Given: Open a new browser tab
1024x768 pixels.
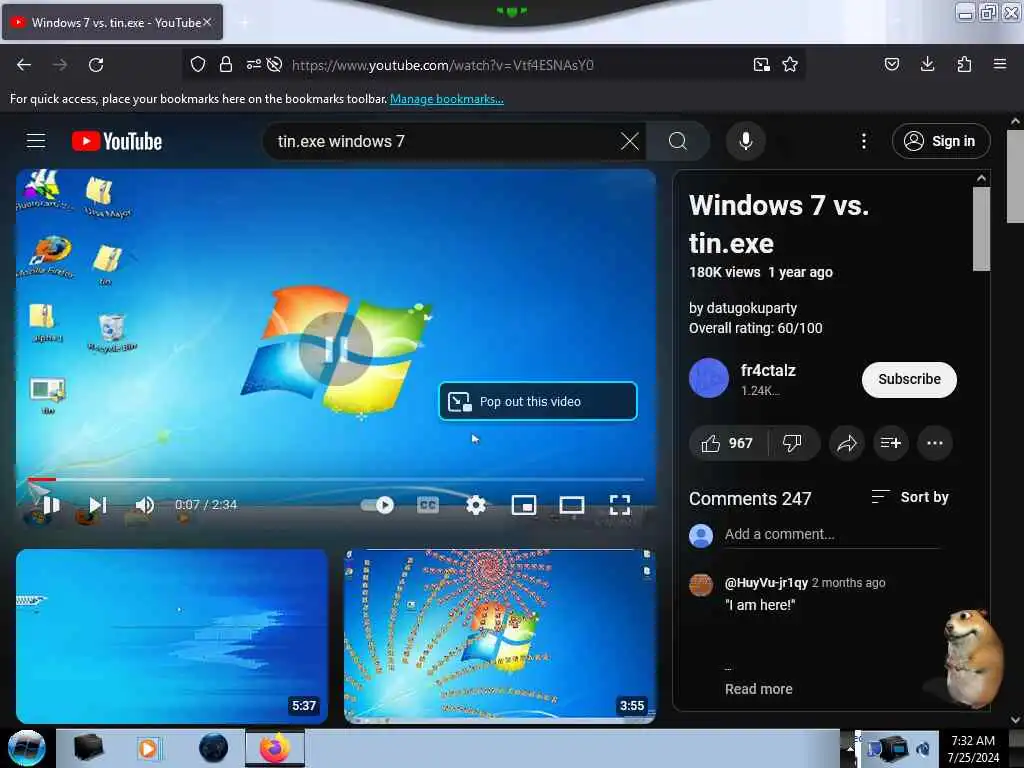Looking at the screenshot, I should click(244, 23).
